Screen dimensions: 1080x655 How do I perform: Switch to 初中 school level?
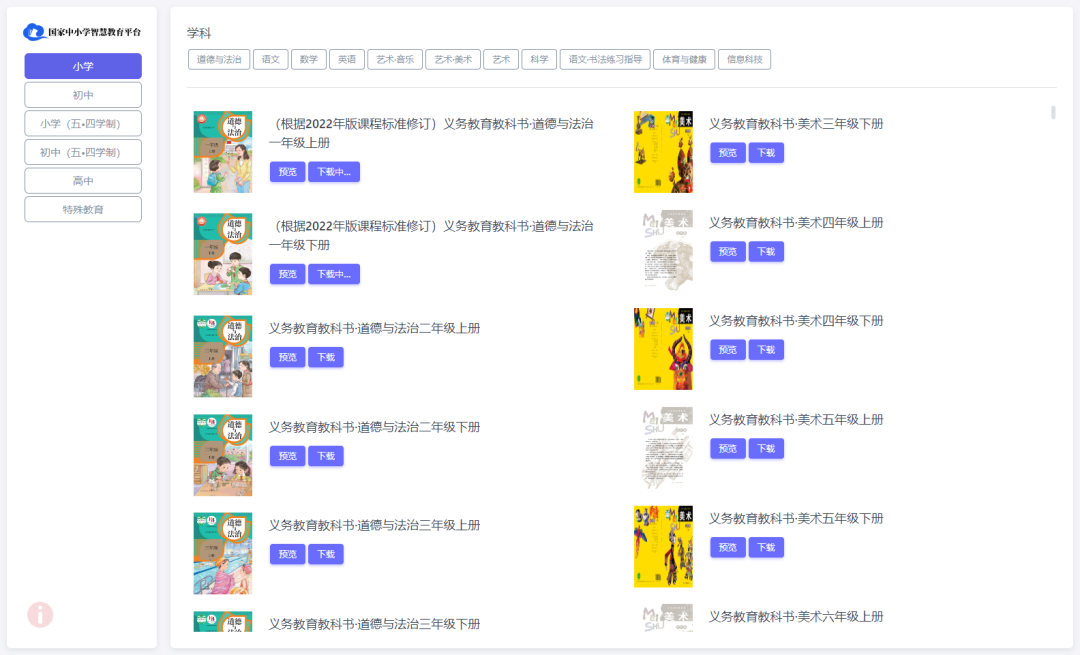83,95
